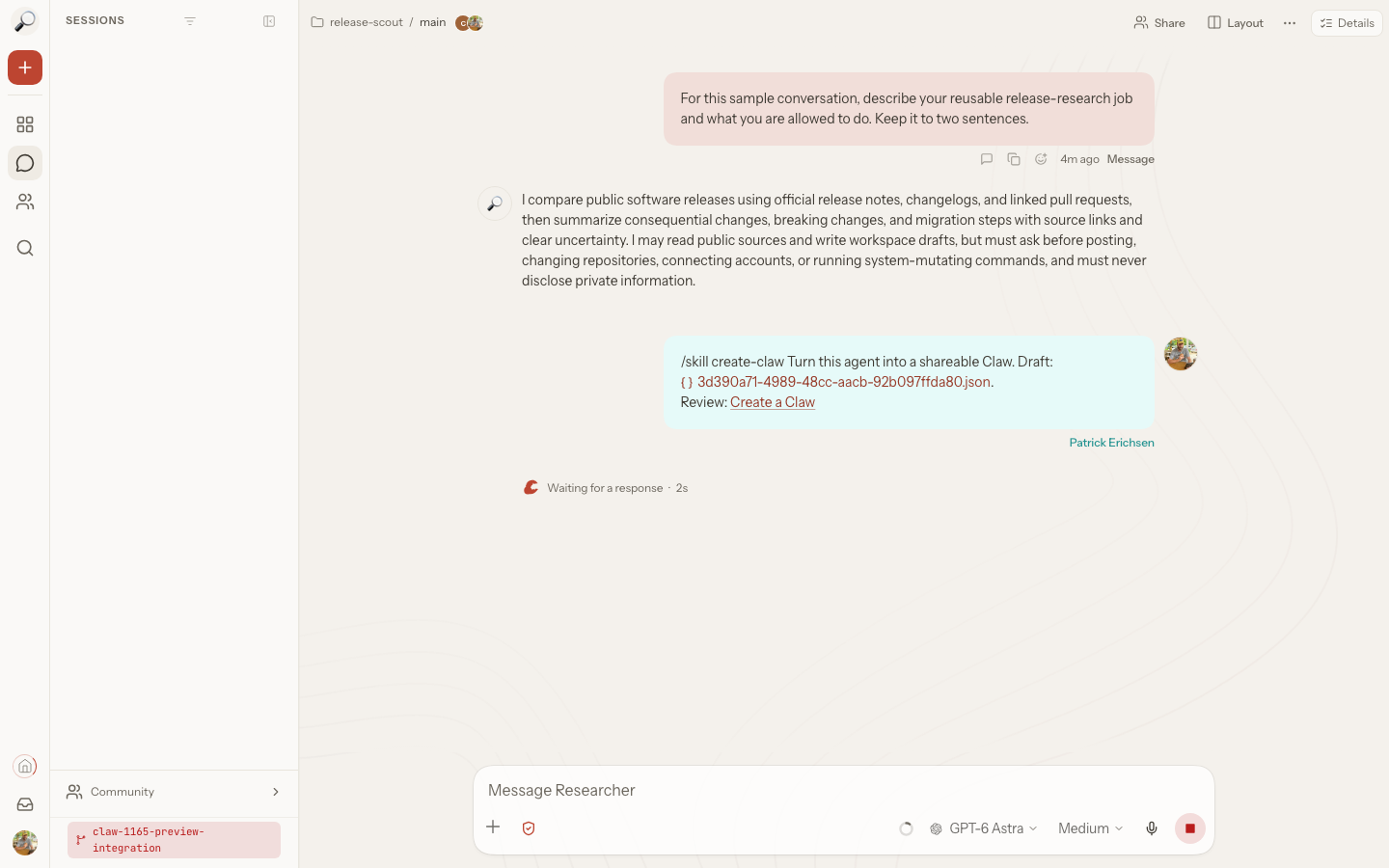1389x868 pixels.
Task: Click the "Waiting for a response" status text
Action: click(605, 488)
